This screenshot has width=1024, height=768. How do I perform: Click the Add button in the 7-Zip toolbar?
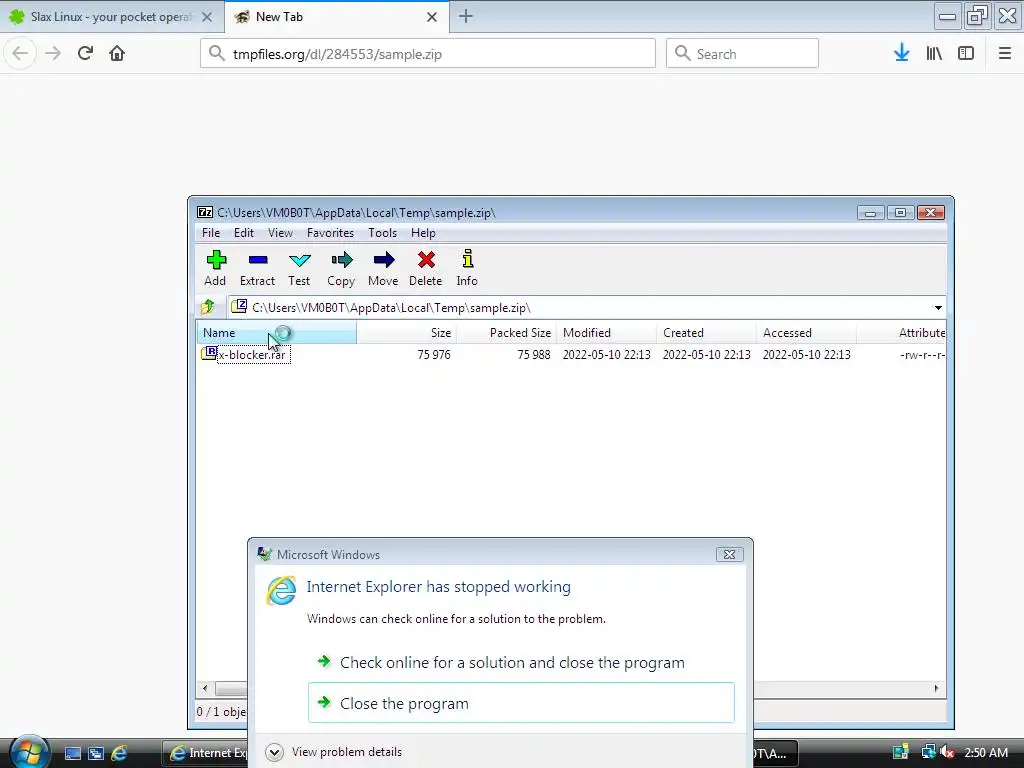point(216,268)
